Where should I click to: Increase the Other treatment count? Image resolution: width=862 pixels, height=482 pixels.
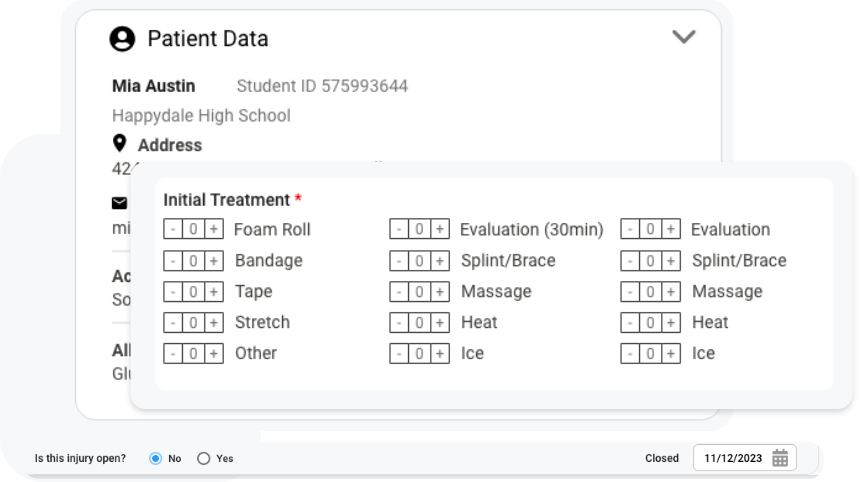(x=214, y=353)
